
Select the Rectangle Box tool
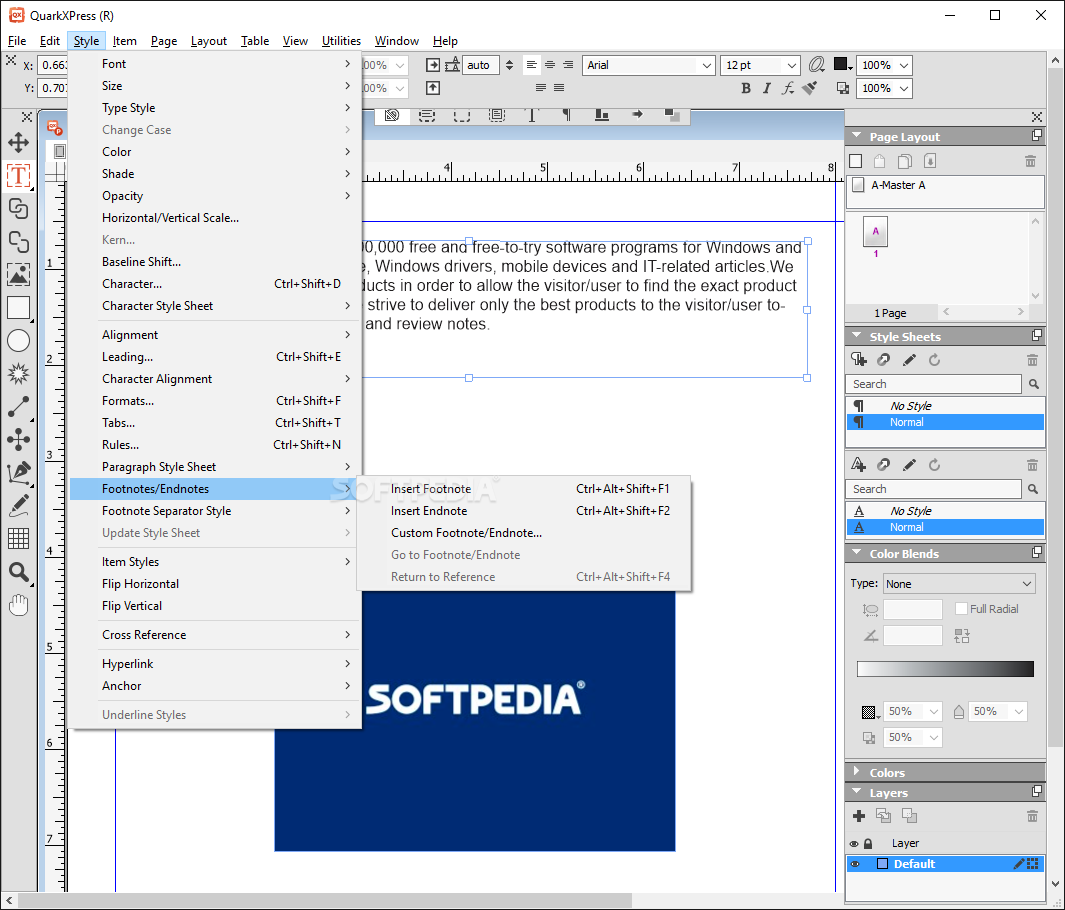pos(18,308)
